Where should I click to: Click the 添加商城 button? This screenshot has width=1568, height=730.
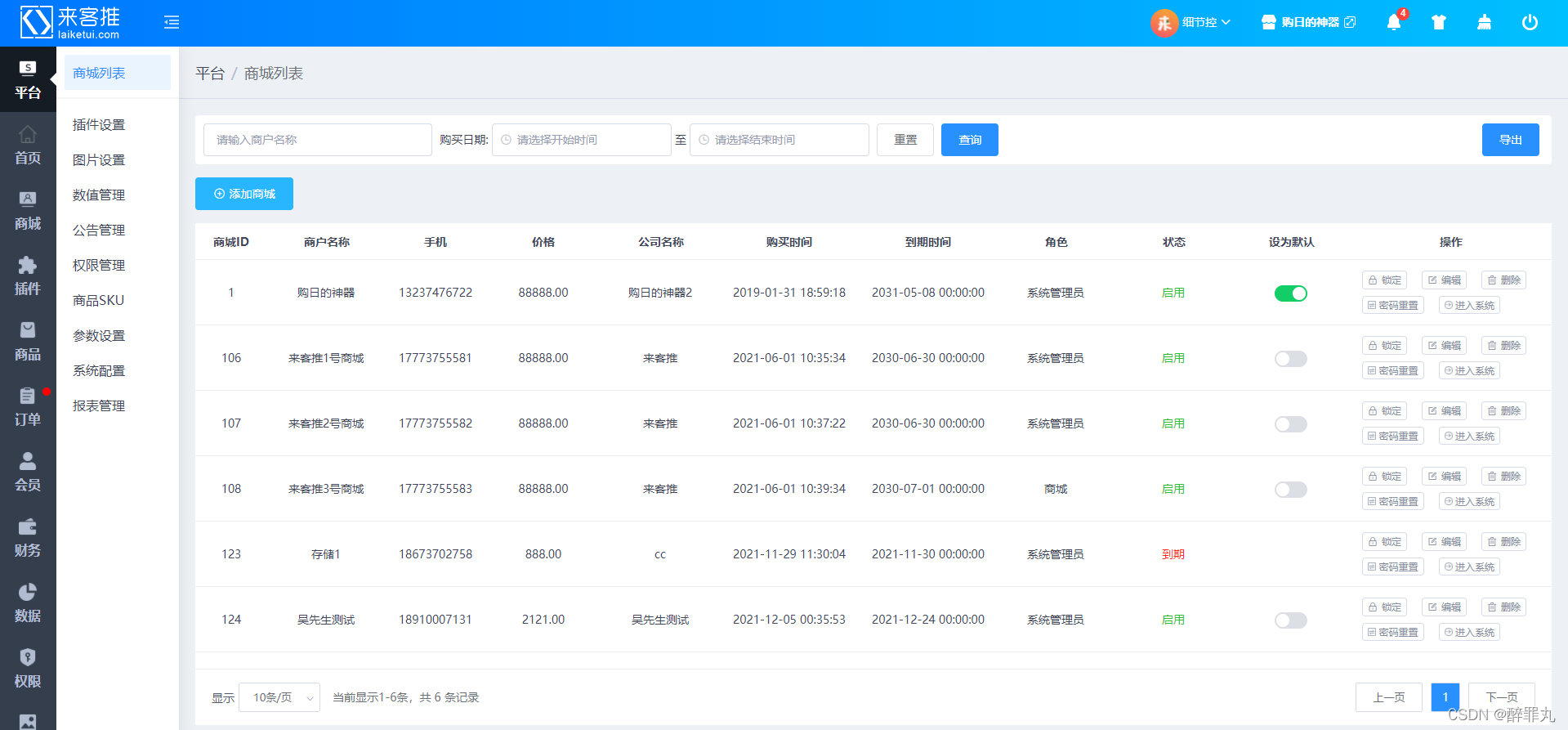244,194
